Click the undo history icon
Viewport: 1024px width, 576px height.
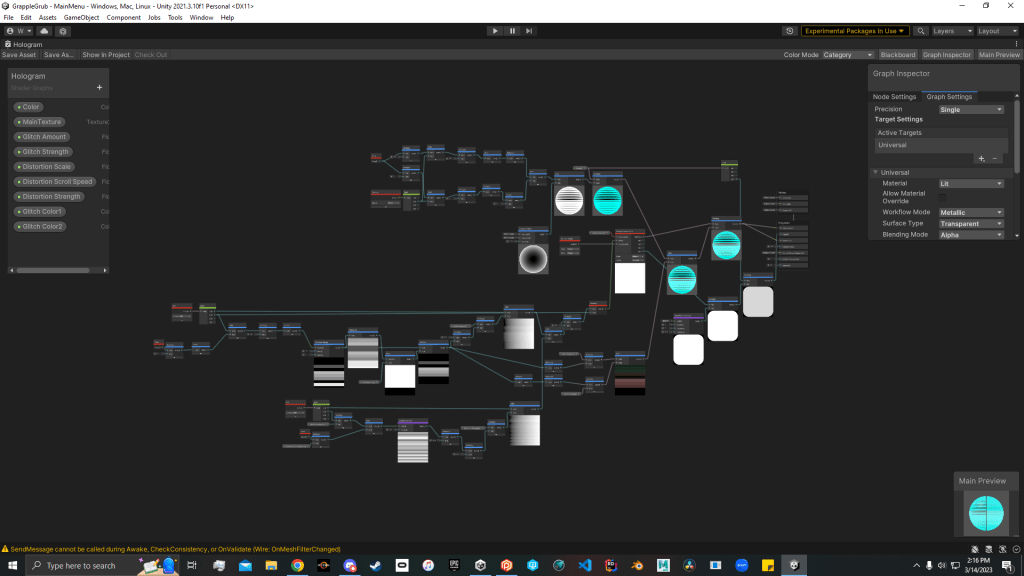790,31
